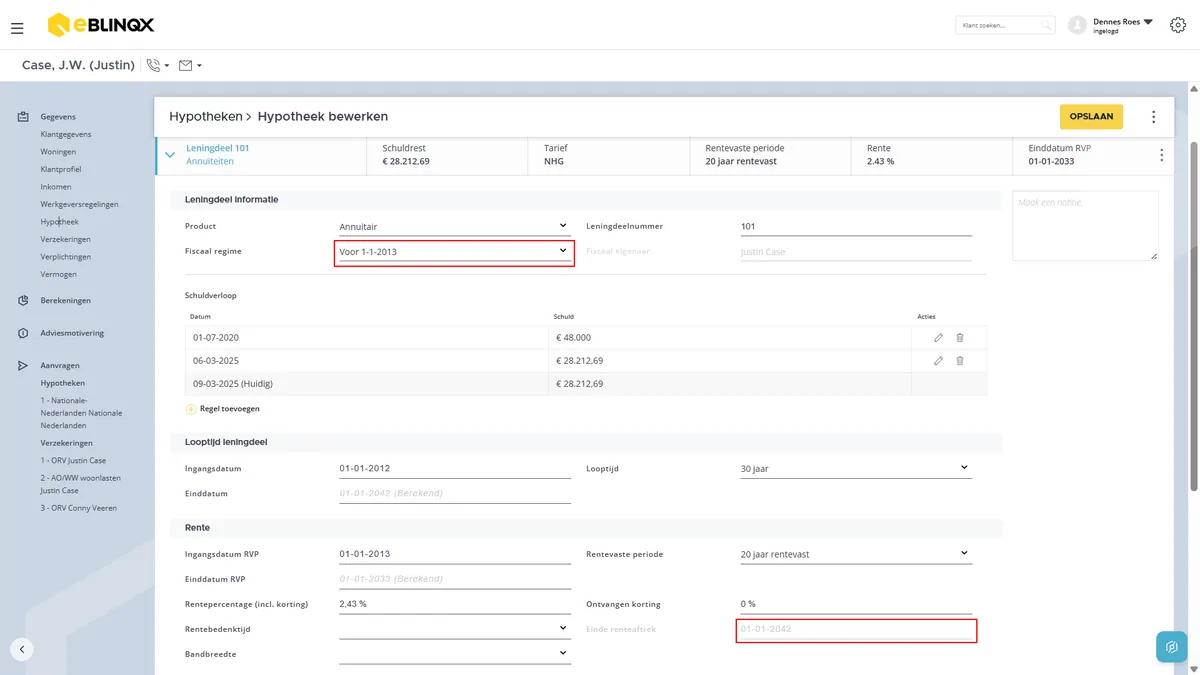Go to Klantgegevens in the sidebar
This screenshot has width=1200, height=675.
(66, 134)
